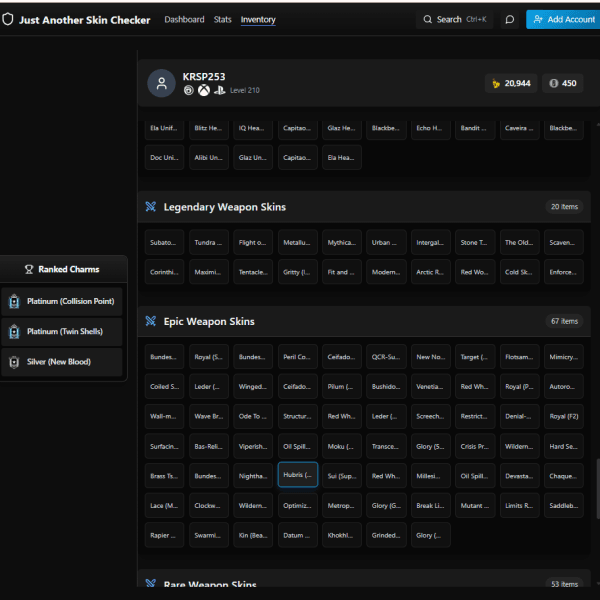Click the Viperish... epic skin
Screen dimensions: 600x600
(253, 446)
